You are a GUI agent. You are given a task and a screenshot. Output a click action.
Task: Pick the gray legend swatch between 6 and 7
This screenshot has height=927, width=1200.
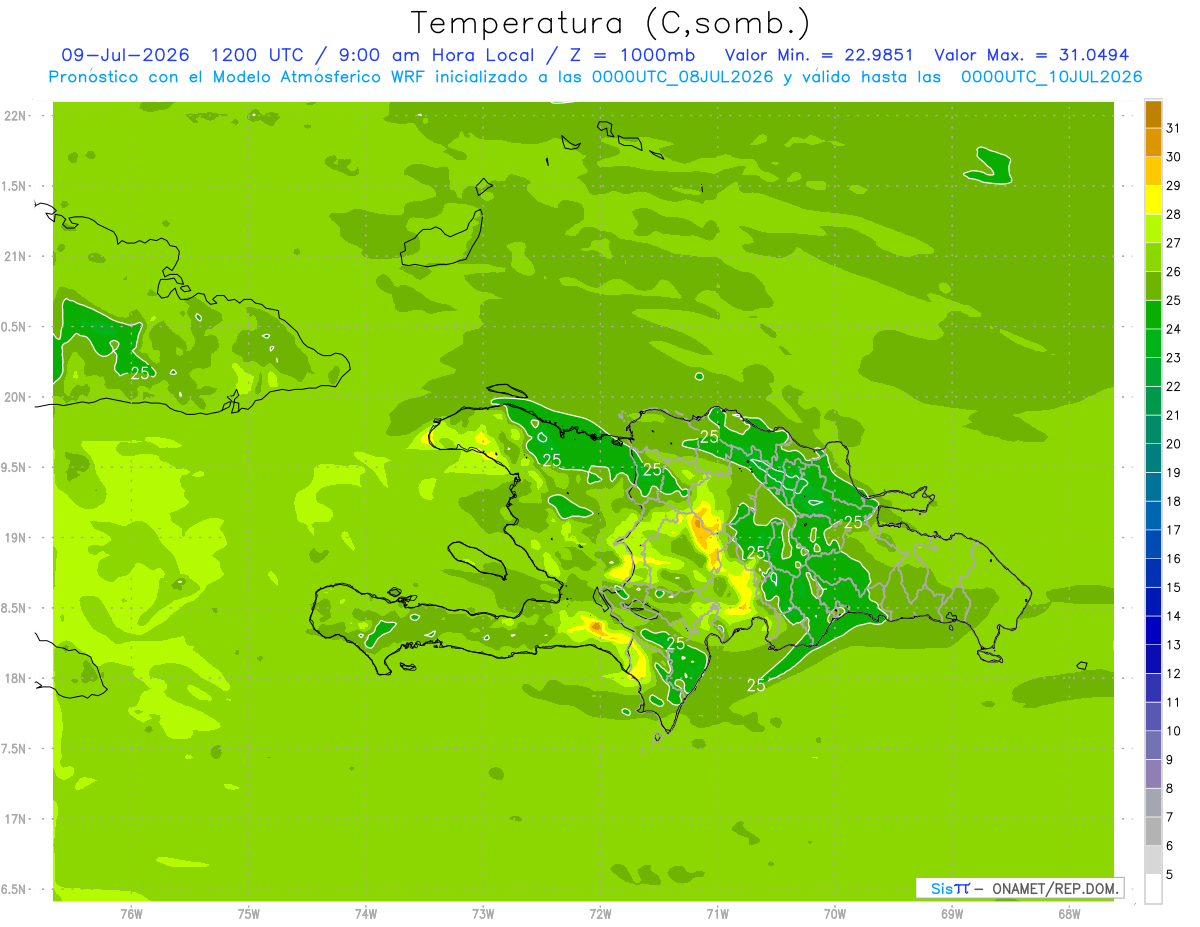(x=1153, y=831)
